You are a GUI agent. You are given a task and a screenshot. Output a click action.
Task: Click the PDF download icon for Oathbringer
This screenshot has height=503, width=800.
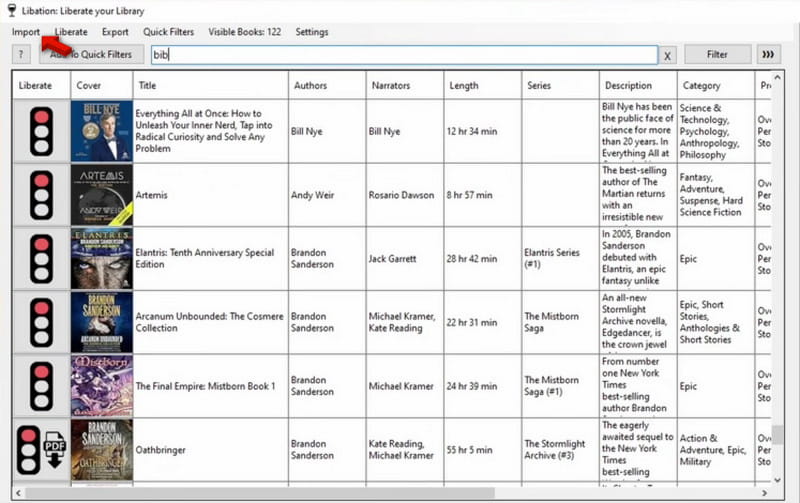55,449
